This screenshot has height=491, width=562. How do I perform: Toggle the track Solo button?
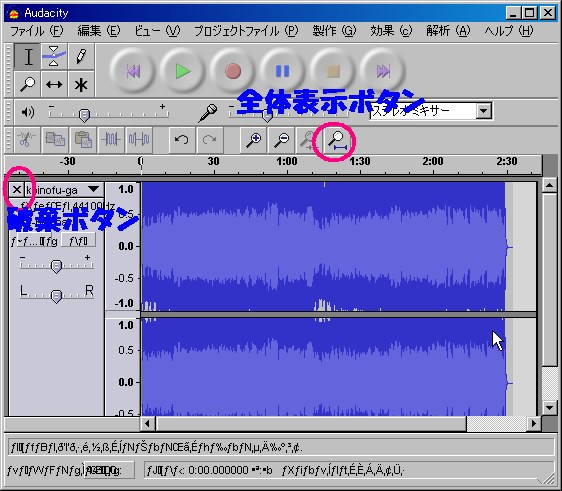click(78, 240)
